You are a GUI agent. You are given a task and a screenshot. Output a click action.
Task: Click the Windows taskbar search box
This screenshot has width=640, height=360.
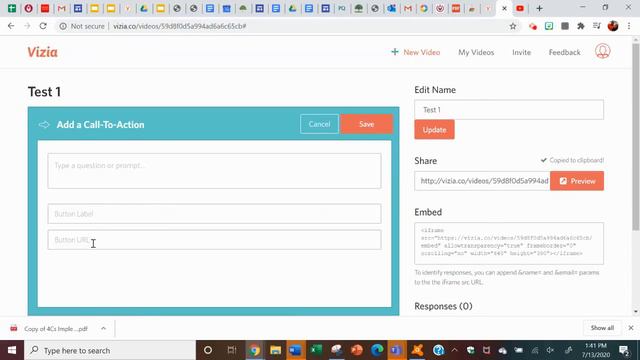pyautogui.click(x=110, y=350)
